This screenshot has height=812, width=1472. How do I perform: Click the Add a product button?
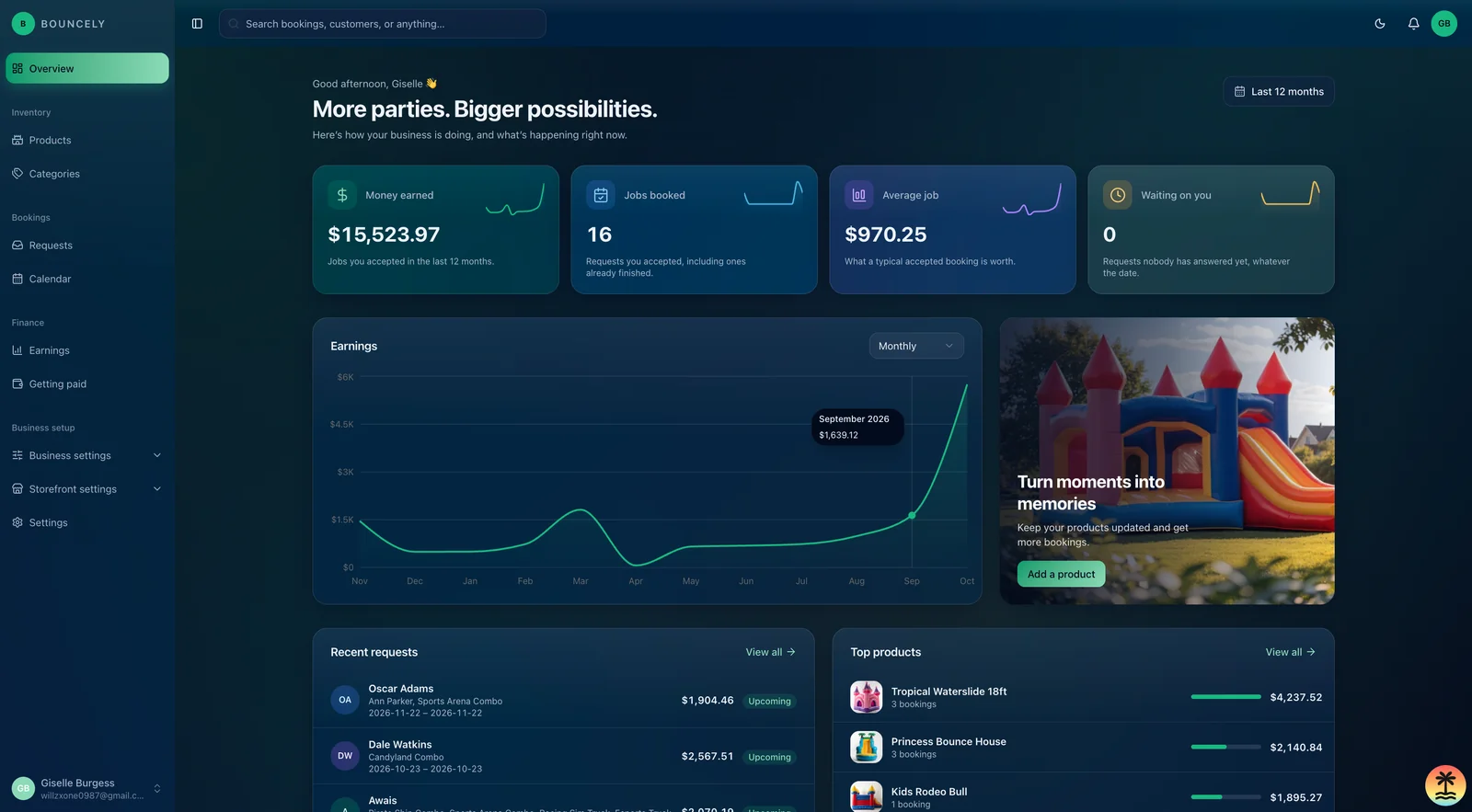coord(1061,574)
